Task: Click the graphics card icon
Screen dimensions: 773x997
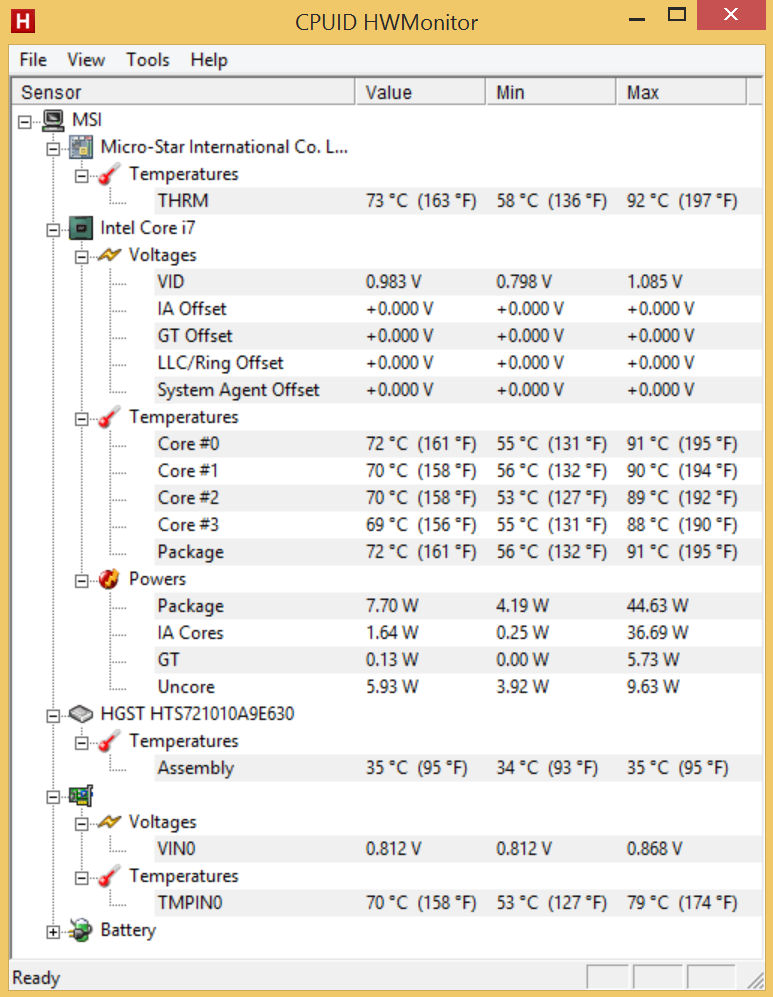Action: 81,795
